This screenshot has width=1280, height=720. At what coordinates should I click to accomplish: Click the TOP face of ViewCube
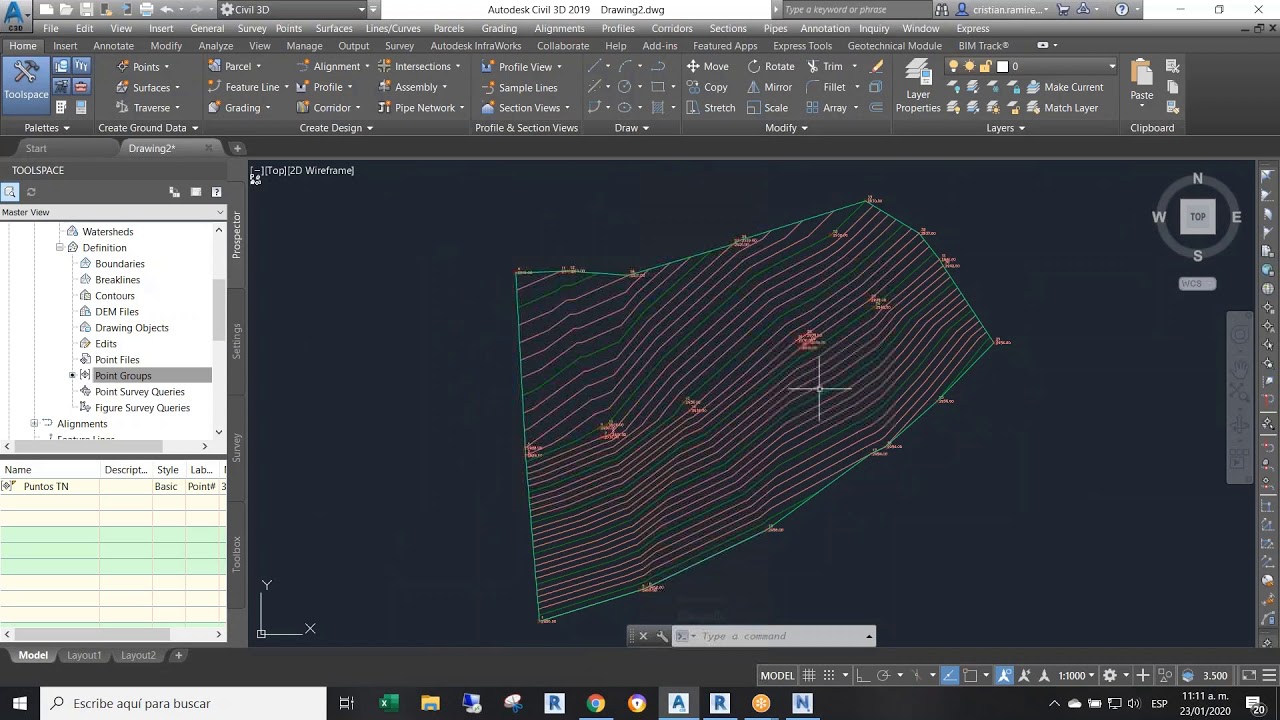(1197, 217)
